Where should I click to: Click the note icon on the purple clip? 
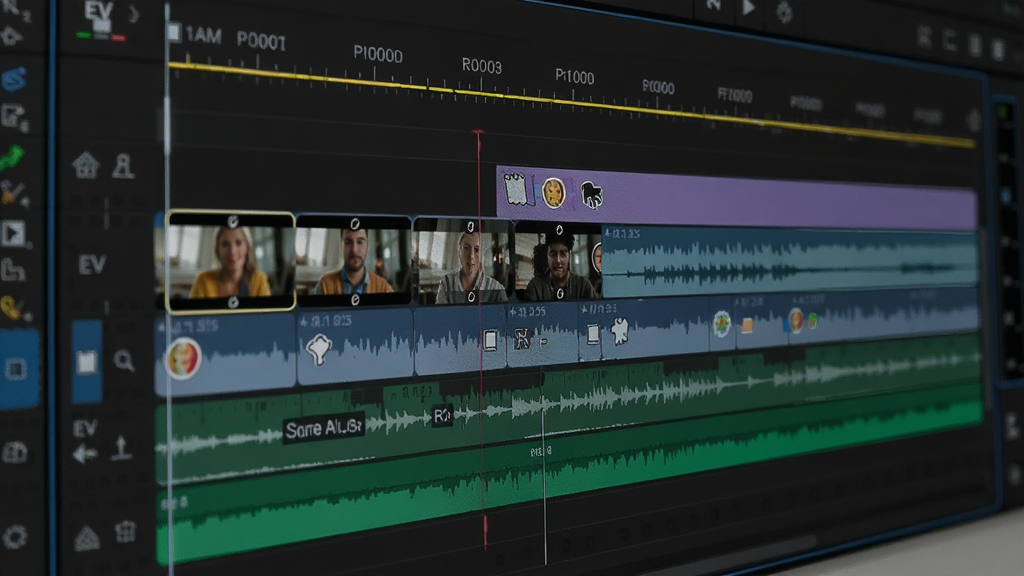[x=515, y=190]
